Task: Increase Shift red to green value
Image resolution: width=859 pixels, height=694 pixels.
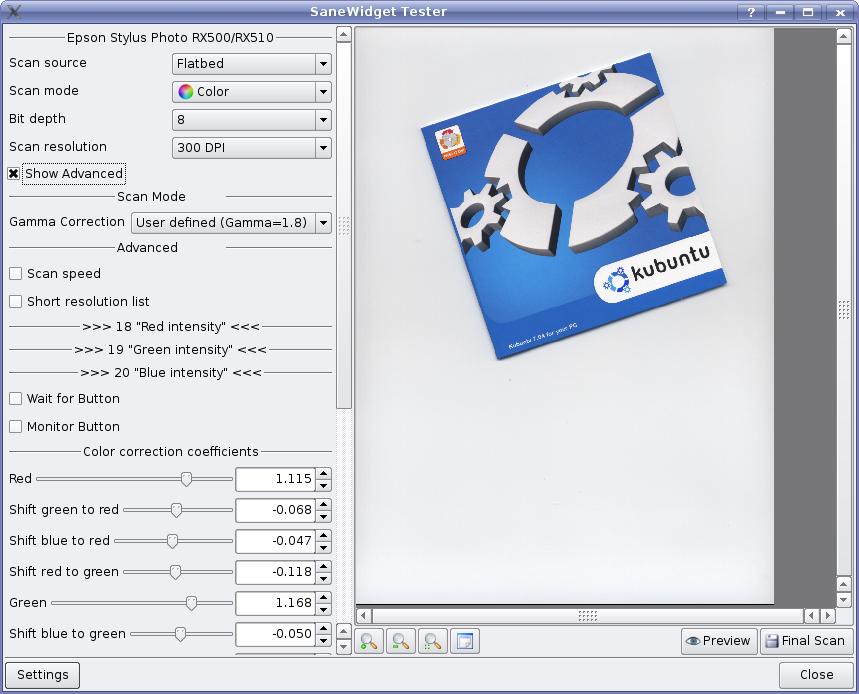Action: click(324, 566)
